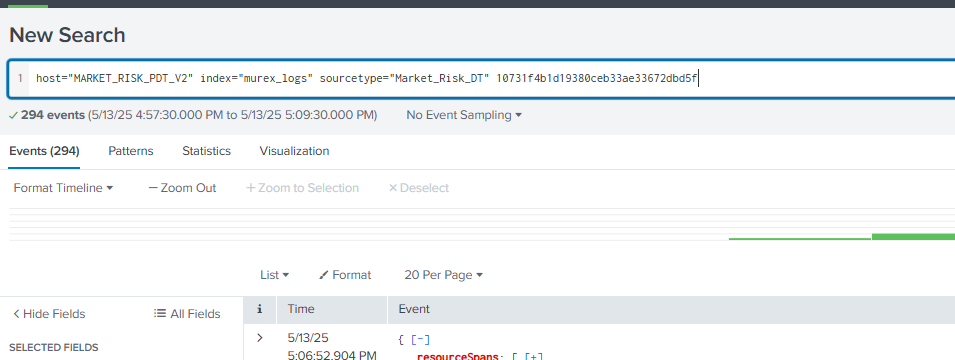Open the Visualization tab
Viewport: 955px width, 360px height.
pyautogui.click(x=294, y=151)
